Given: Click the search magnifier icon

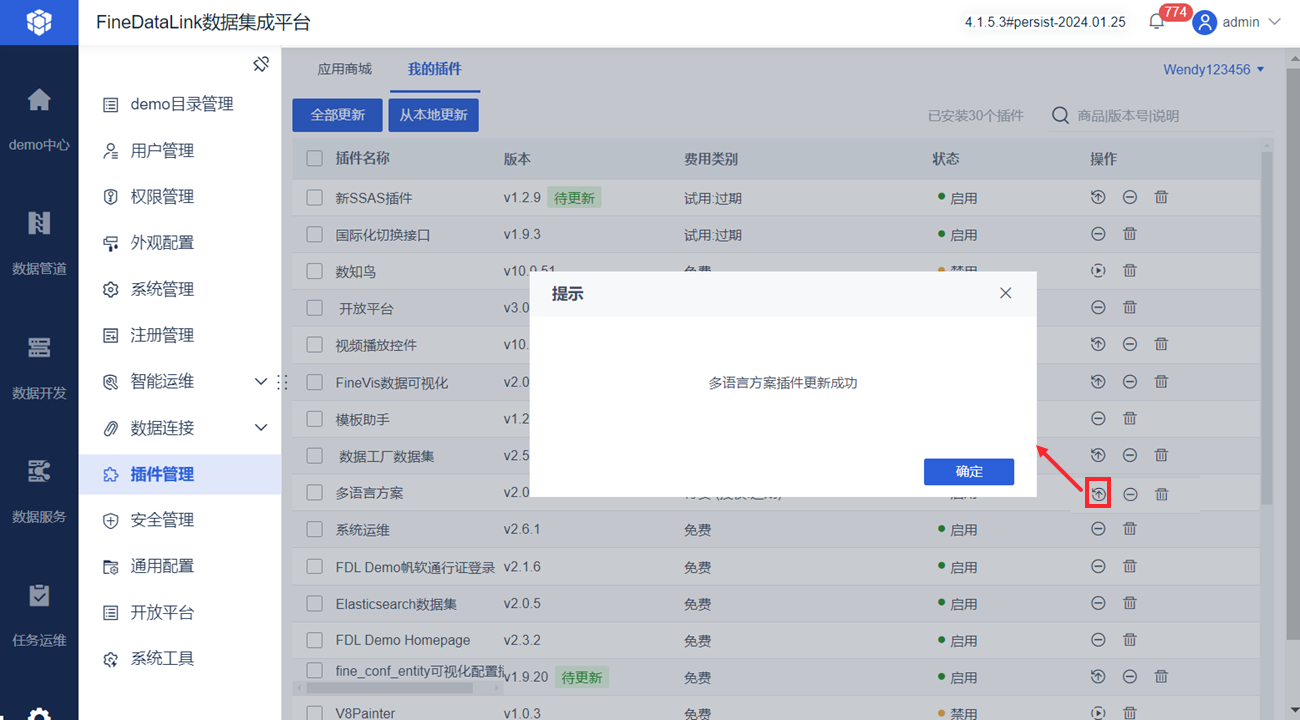Looking at the screenshot, I should (x=1061, y=116).
